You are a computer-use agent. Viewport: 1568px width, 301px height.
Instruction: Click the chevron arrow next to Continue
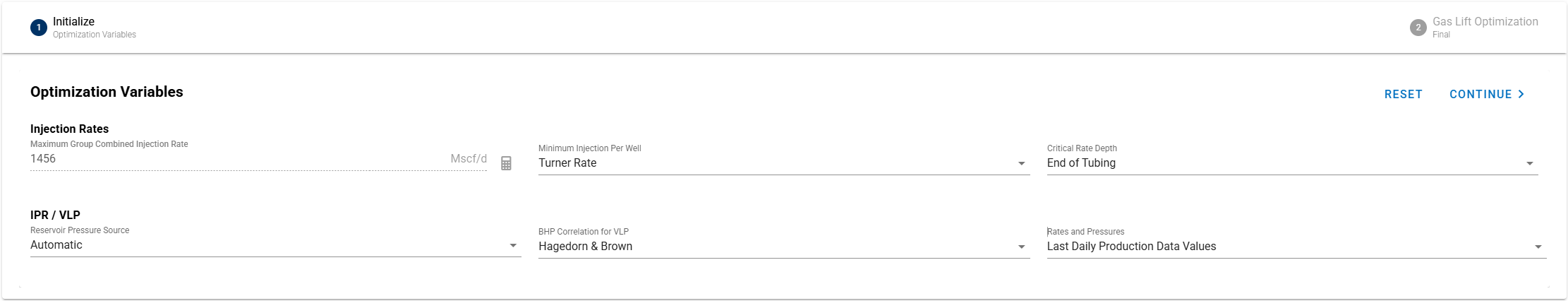[1521, 94]
